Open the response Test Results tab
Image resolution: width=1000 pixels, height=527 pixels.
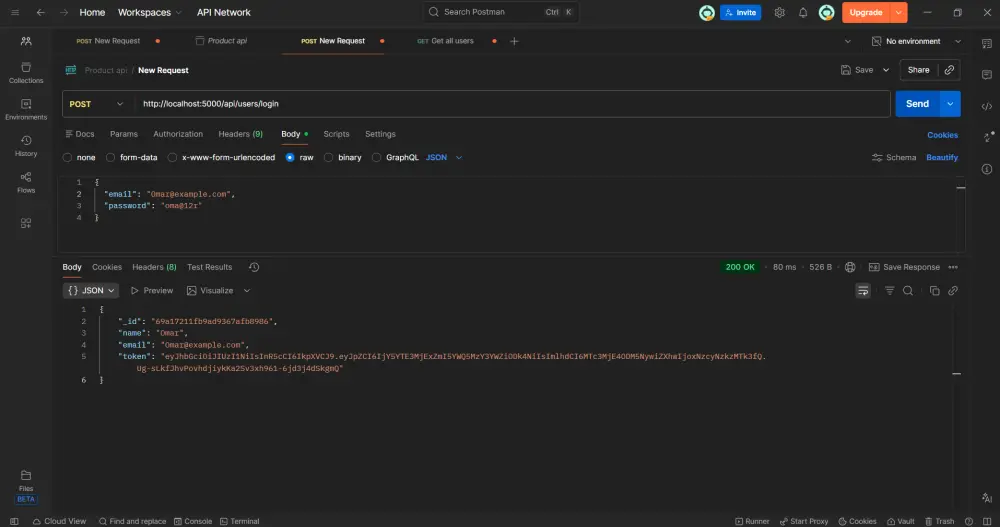click(209, 267)
